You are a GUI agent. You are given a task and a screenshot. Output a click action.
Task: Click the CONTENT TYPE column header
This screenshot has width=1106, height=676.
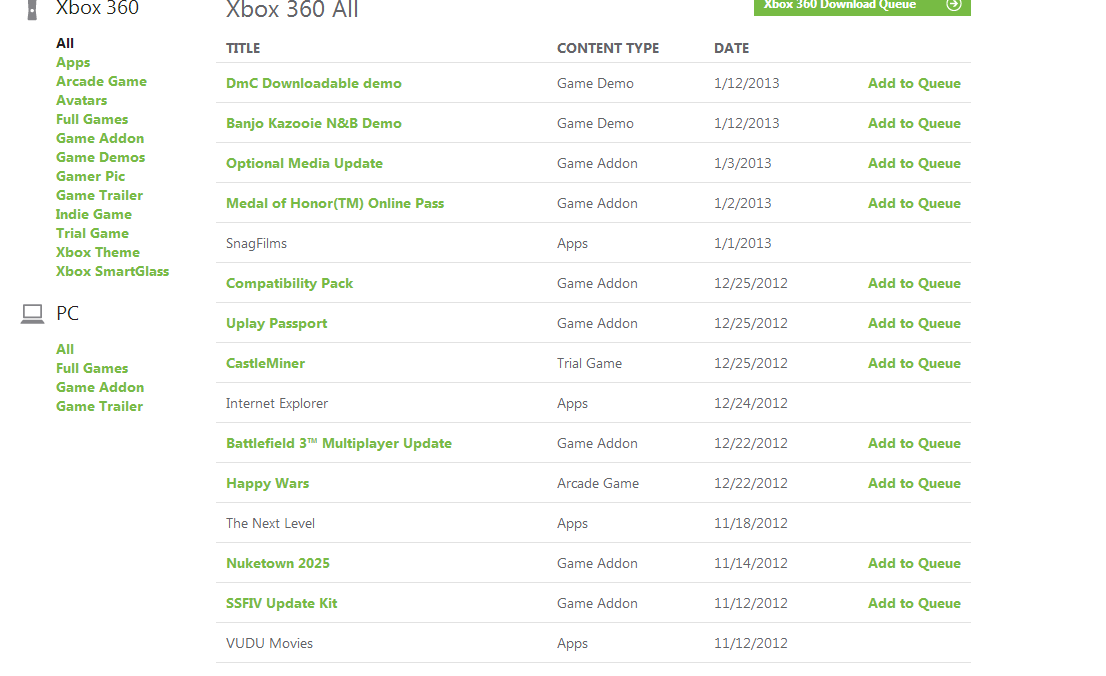pos(608,48)
